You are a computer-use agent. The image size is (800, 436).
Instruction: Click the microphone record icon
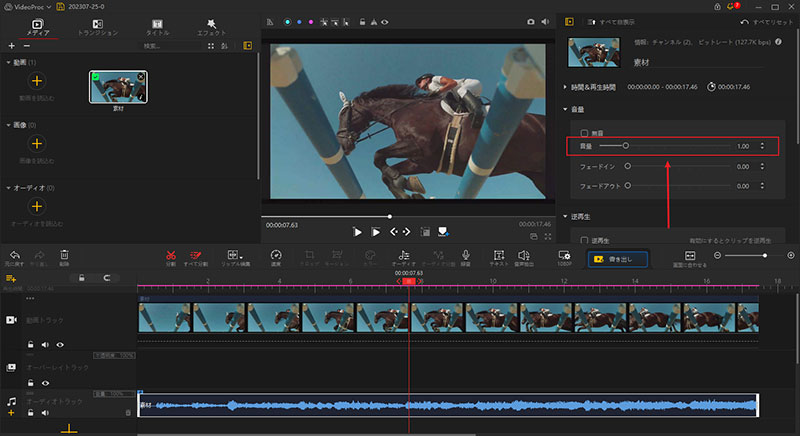465,255
